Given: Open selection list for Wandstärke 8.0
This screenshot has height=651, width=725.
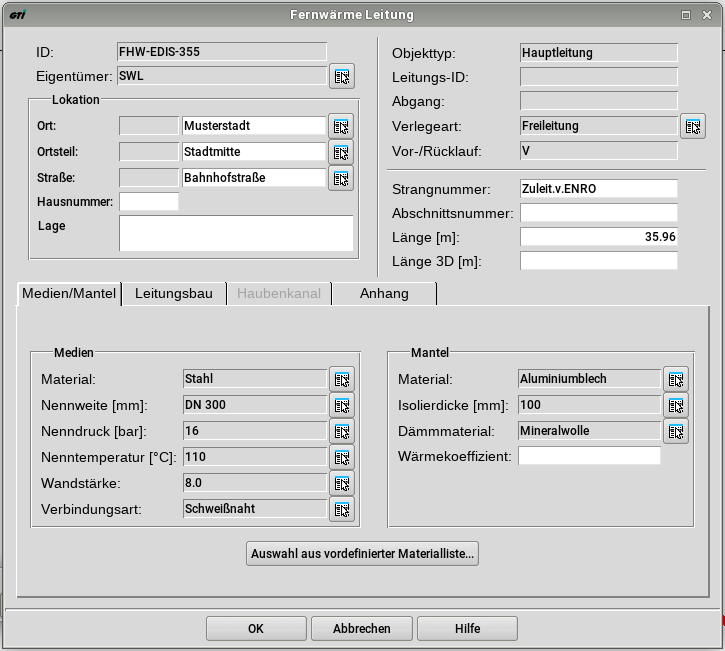Looking at the screenshot, I should 342,483.
